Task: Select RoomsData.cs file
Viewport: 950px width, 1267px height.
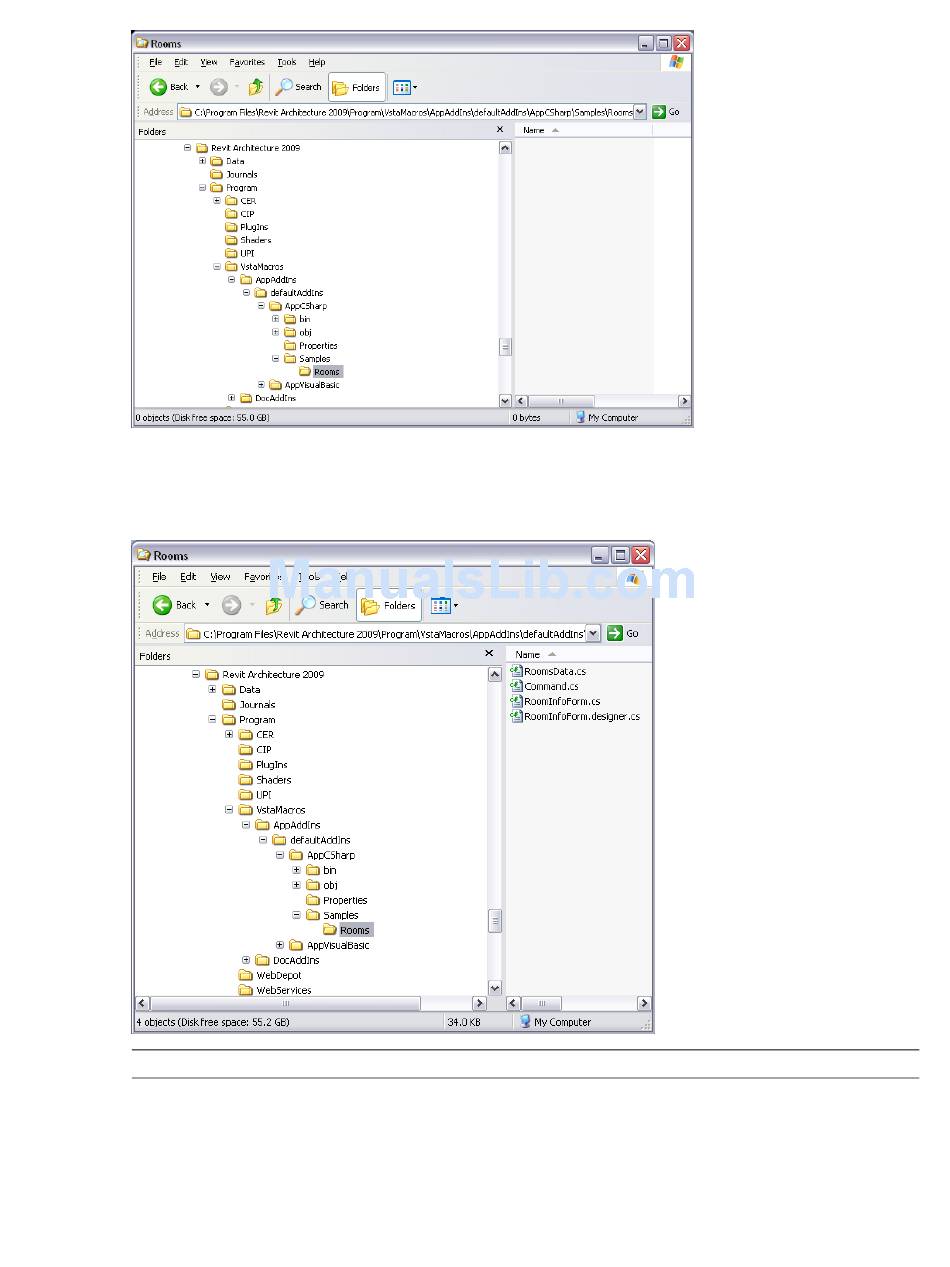Action: (x=548, y=671)
